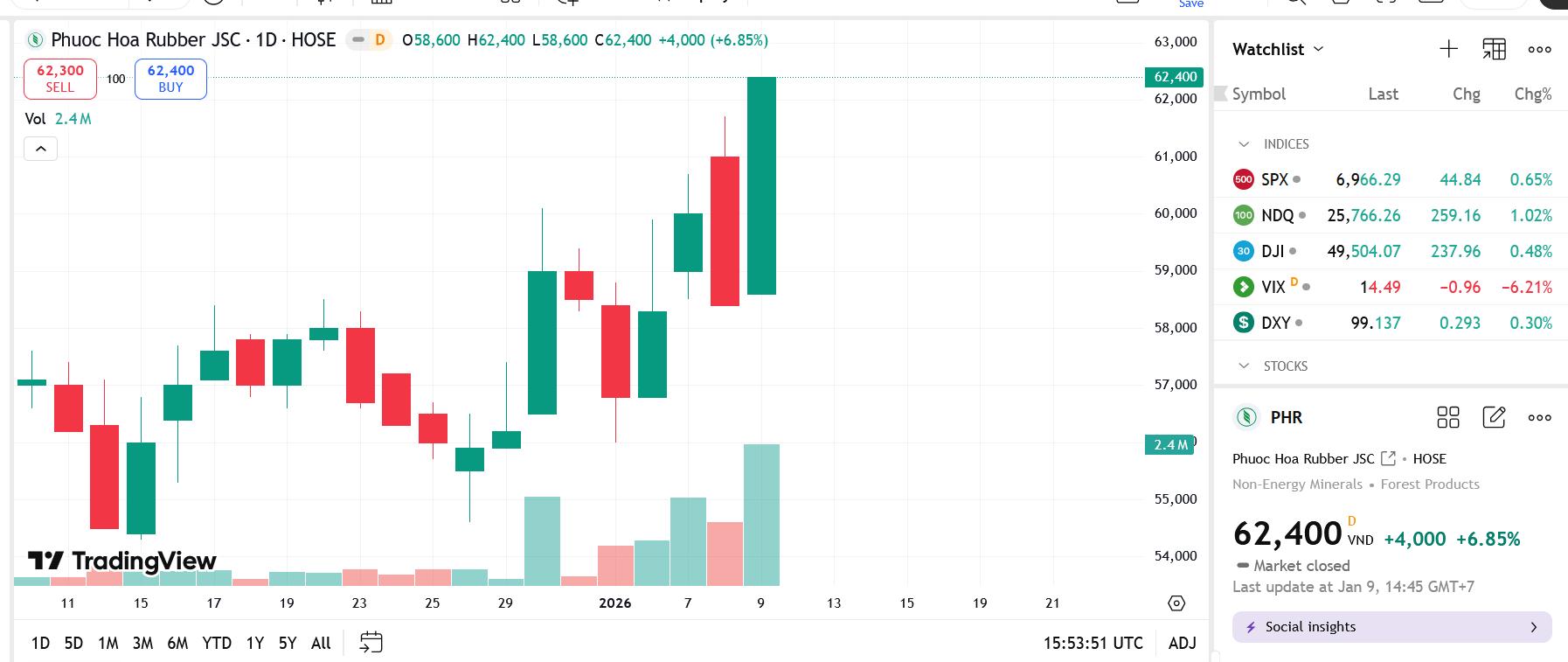
Task: Click the flag marker beside Symbol header
Action: 1219,93
